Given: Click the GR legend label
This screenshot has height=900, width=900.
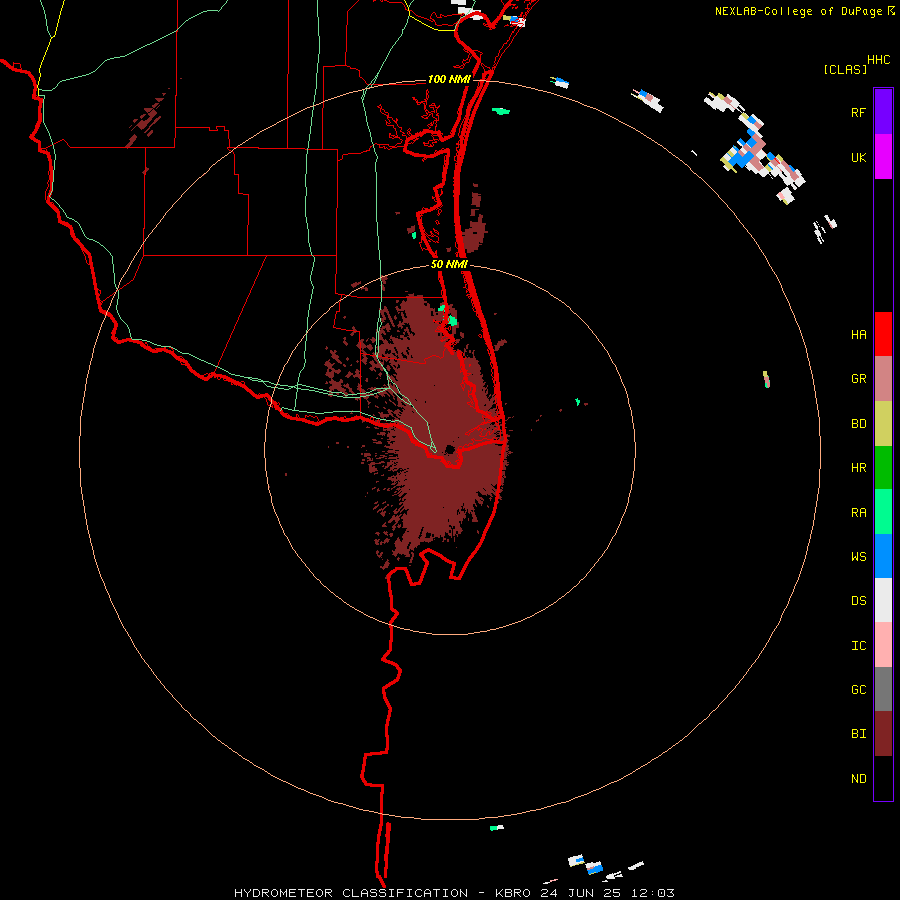Looking at the screenshot, I should tap(858, 379).
